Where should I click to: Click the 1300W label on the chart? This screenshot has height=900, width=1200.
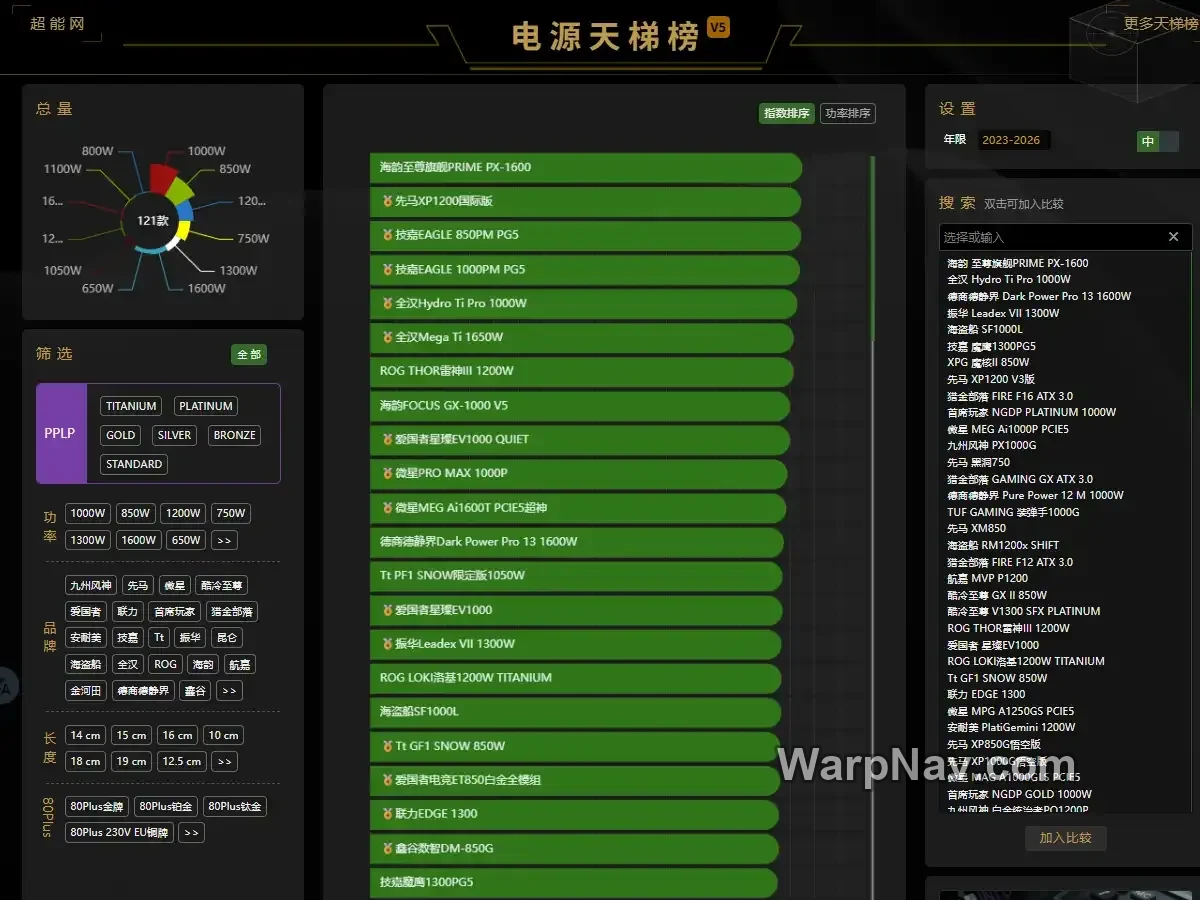coord(238,270)
